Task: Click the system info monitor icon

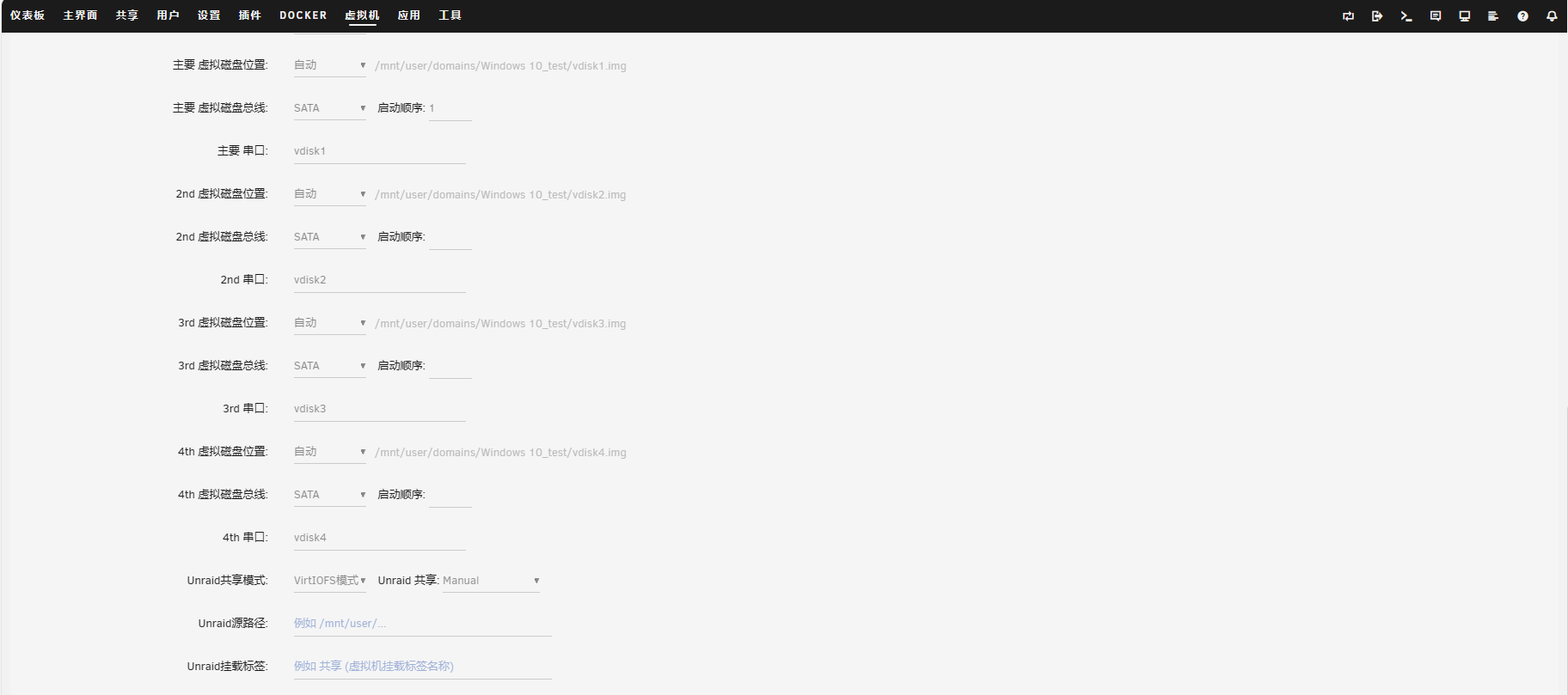Action: point(1465,15)
